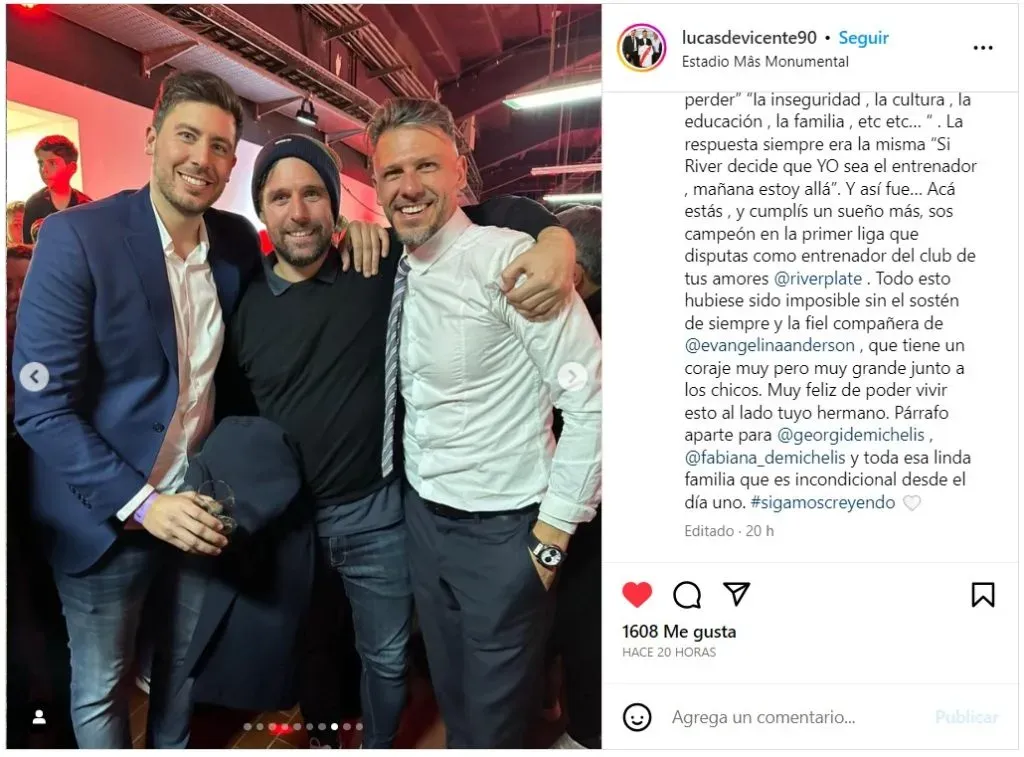Image resolution: width=1024 pixels, height=757 pixels.
Task: Open lucasdevicente90 profile picture
Action: 642,47
